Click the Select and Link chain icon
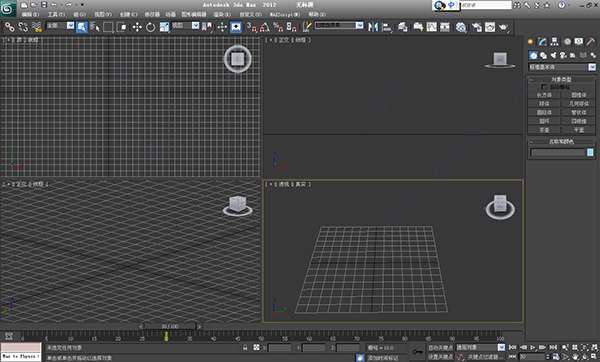The width and height of the screenshot is (600, 362). click(x=10, y=27)
